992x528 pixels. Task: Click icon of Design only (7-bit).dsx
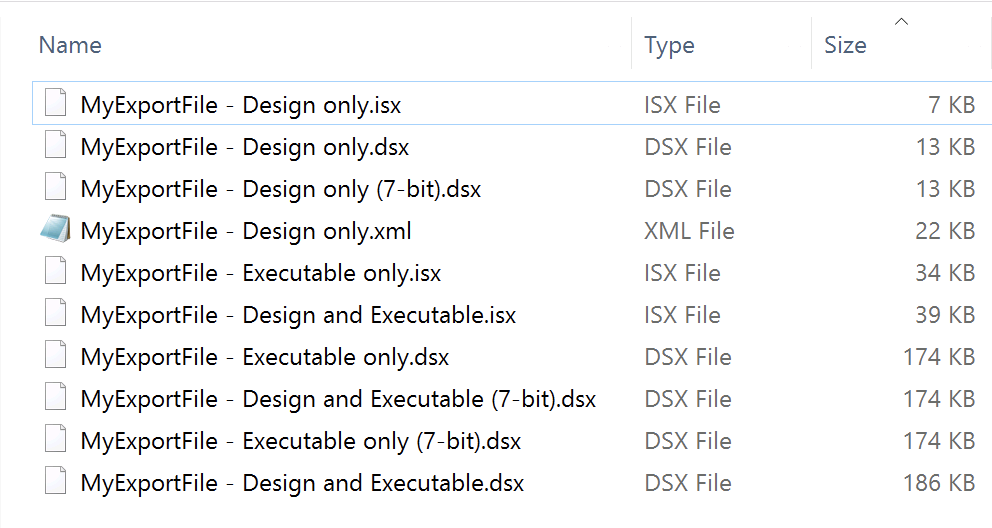click(x=56, y=189)
